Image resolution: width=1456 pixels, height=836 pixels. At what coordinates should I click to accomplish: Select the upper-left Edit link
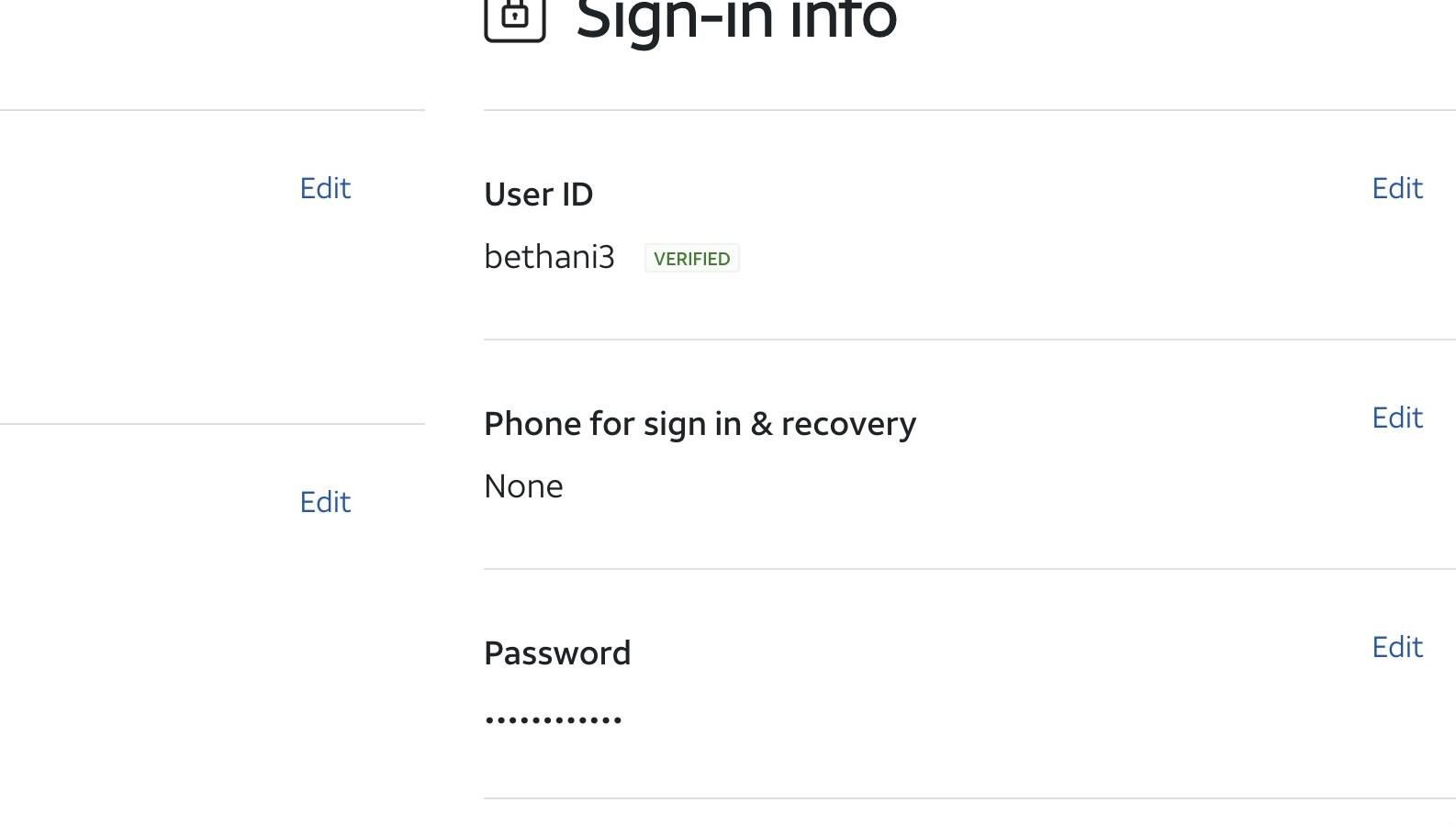(x=324, y=188)
